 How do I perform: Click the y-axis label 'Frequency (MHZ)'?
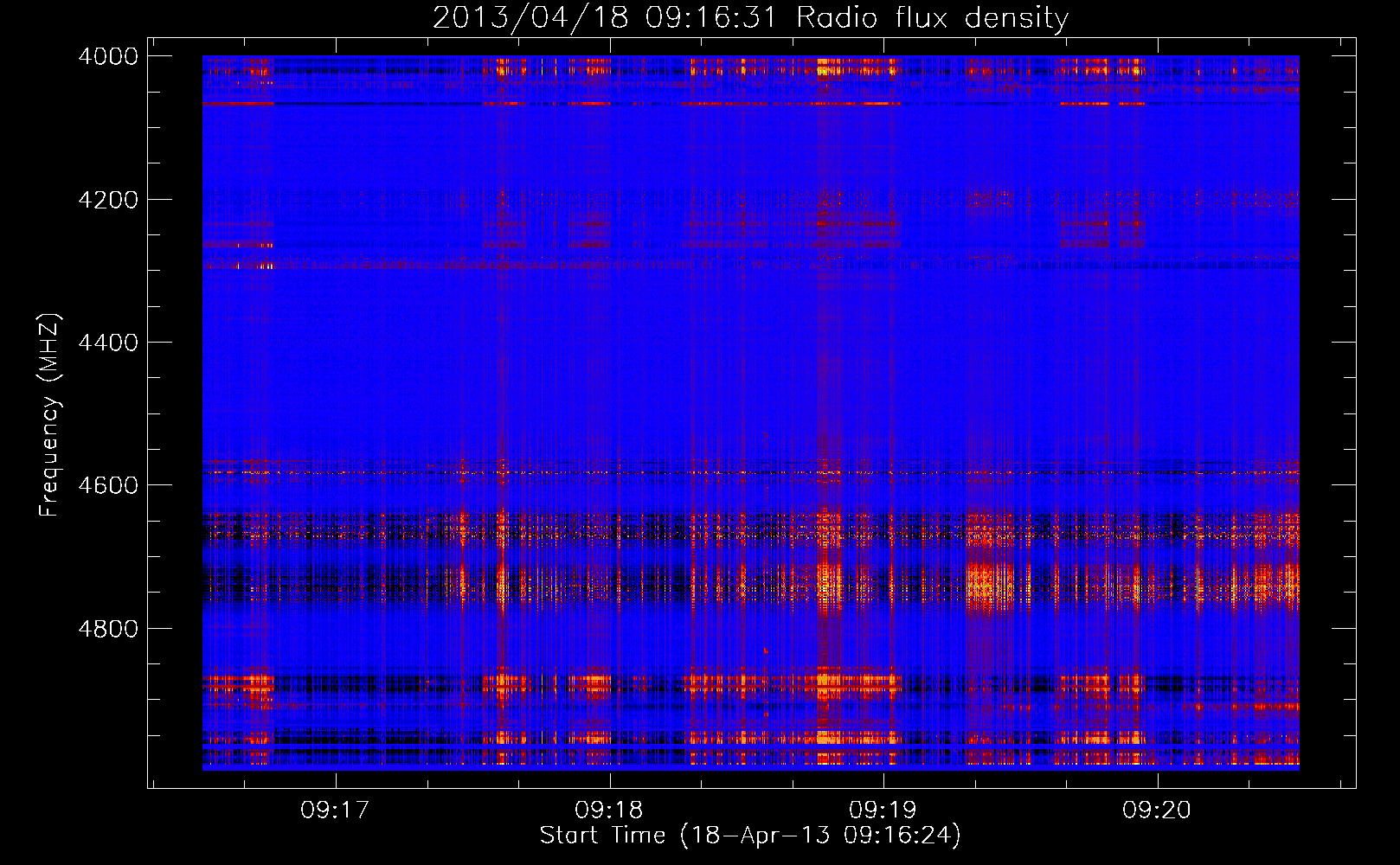pyautogui.click(x=48, y=415)
